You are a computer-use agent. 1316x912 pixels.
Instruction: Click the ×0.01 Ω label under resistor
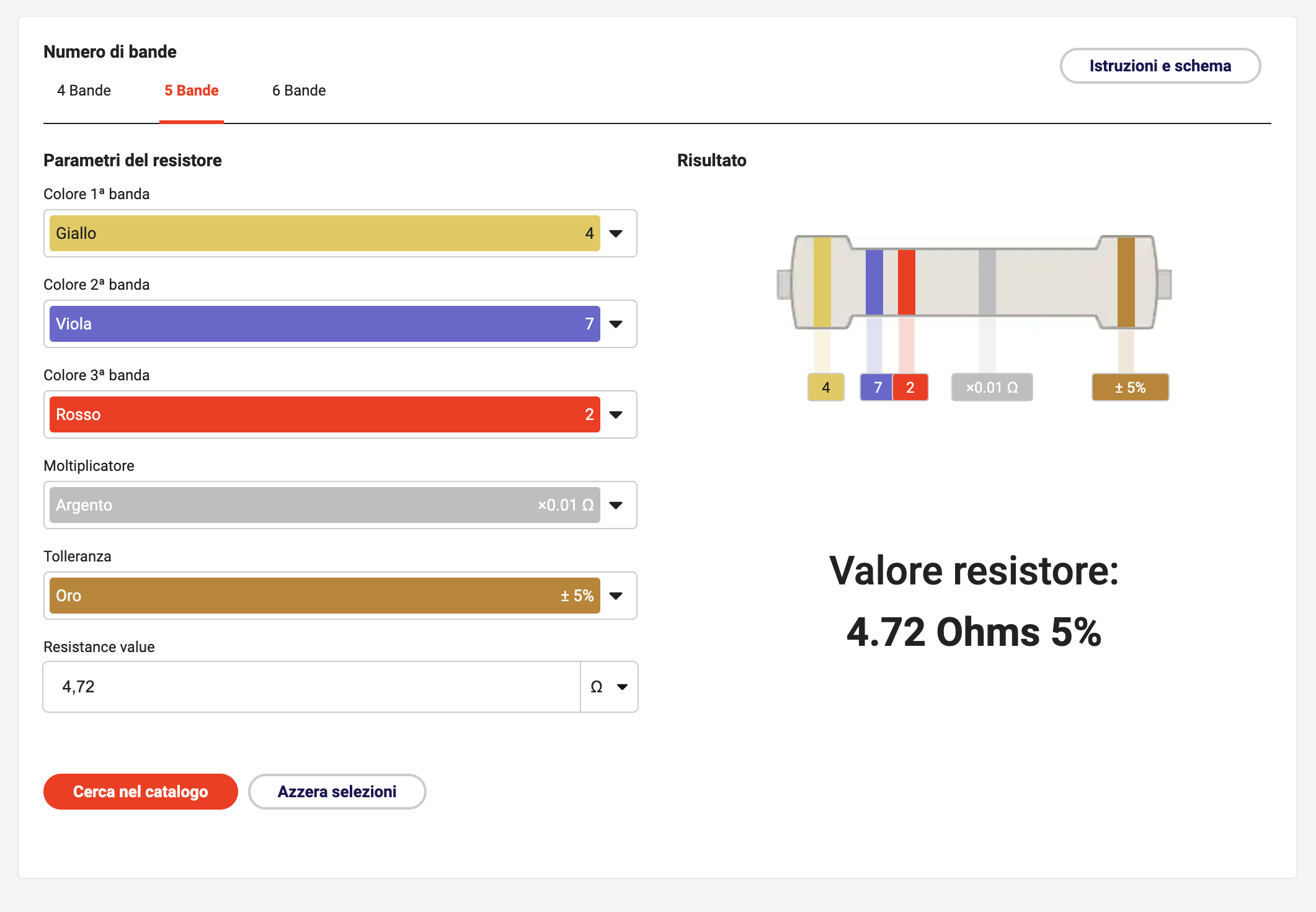coord(992,388)
